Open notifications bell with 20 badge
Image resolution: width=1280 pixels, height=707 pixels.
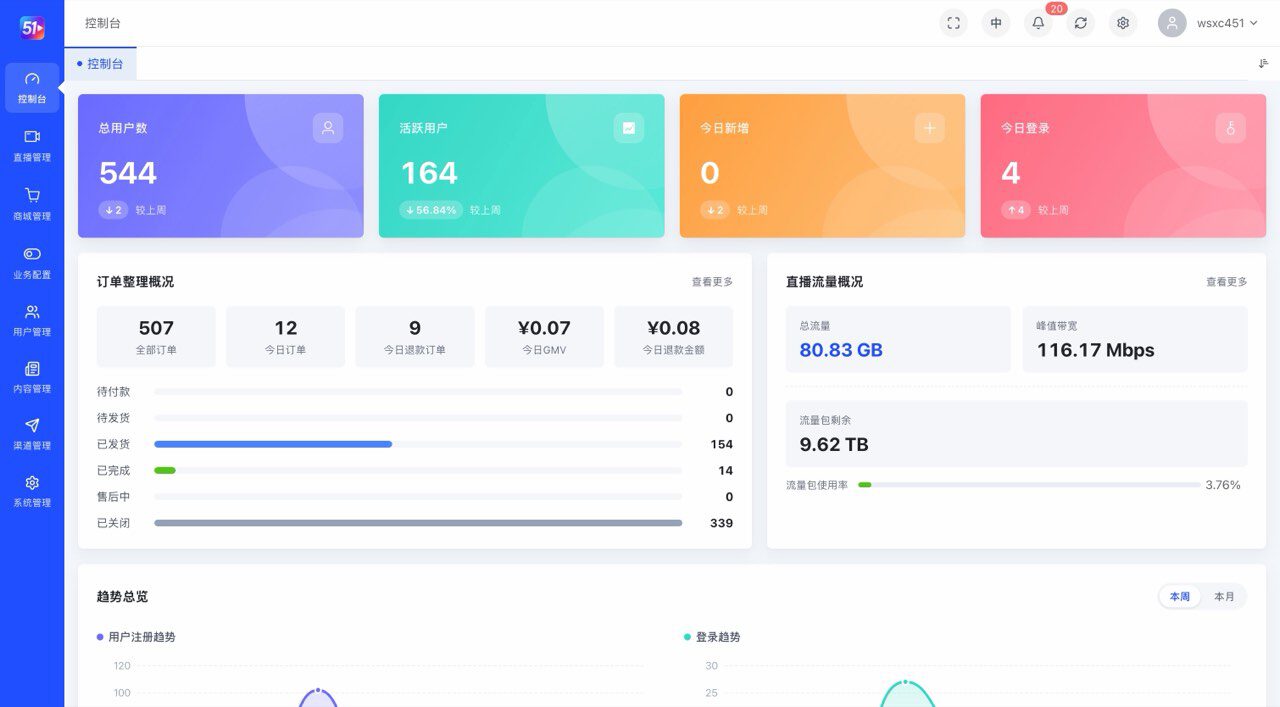(x=1038, y=23)
